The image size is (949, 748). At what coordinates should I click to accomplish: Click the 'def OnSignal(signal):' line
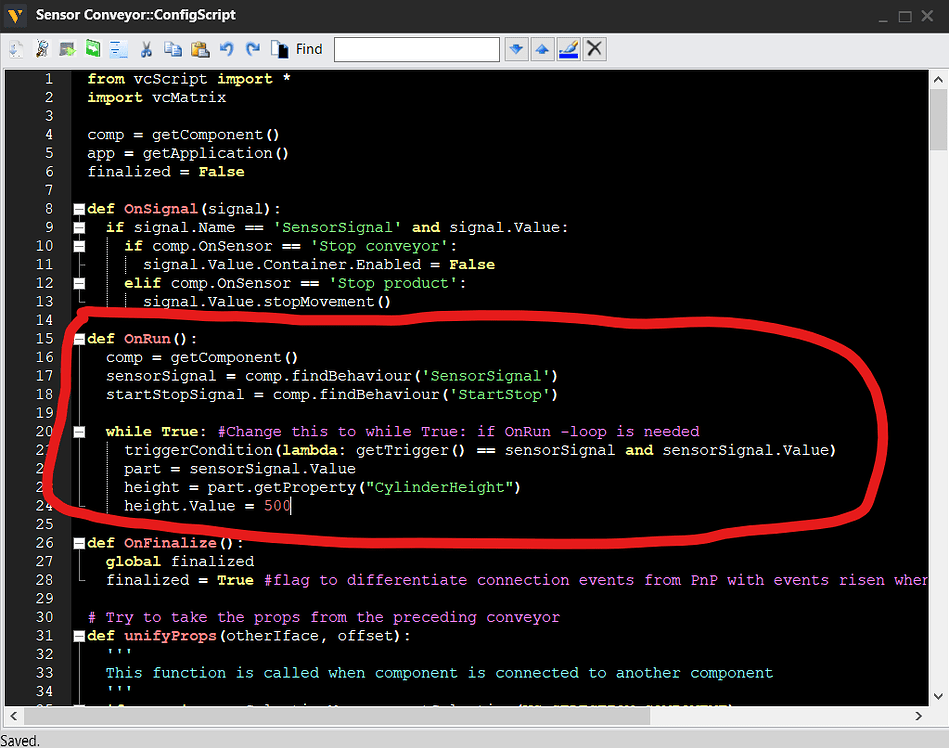click(x=184, y=209)
